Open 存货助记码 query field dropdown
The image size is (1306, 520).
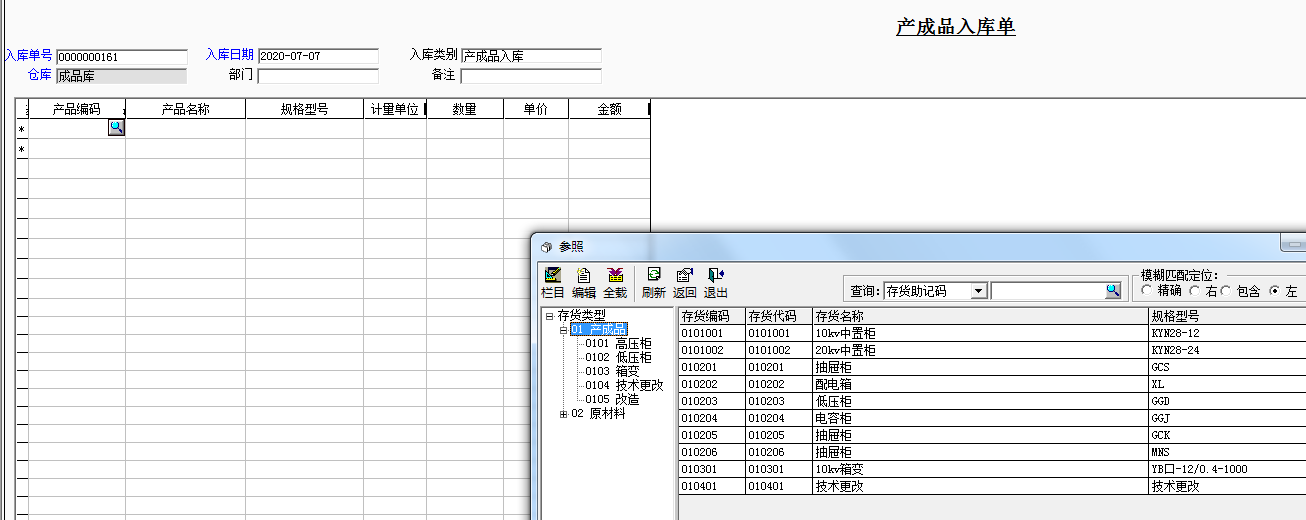click(979, 291)
